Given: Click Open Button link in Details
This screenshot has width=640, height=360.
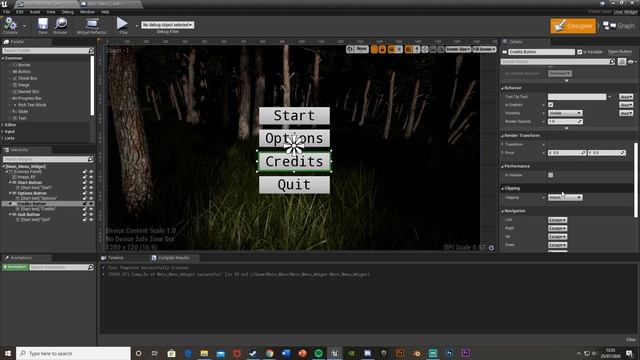Looking at the screenshot, I should pyautogui.click(x=620, y=52).
